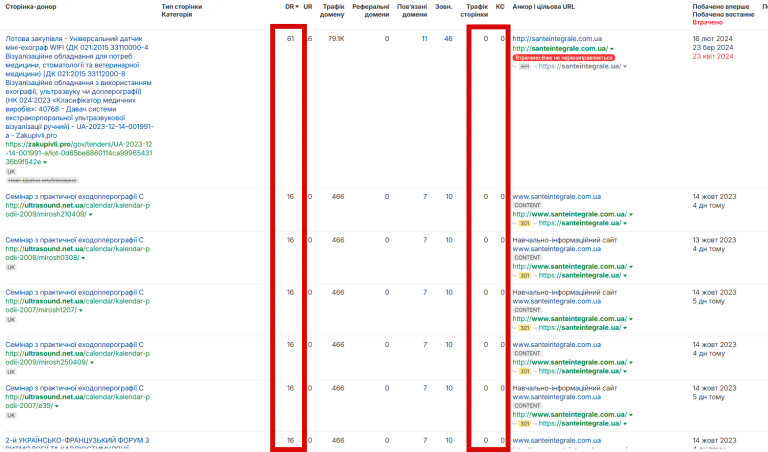The height and width of the screenshot is (452, 768).
Task: Open the ultrasound.net.ua mirosh250409 URL
Action: 77,358
